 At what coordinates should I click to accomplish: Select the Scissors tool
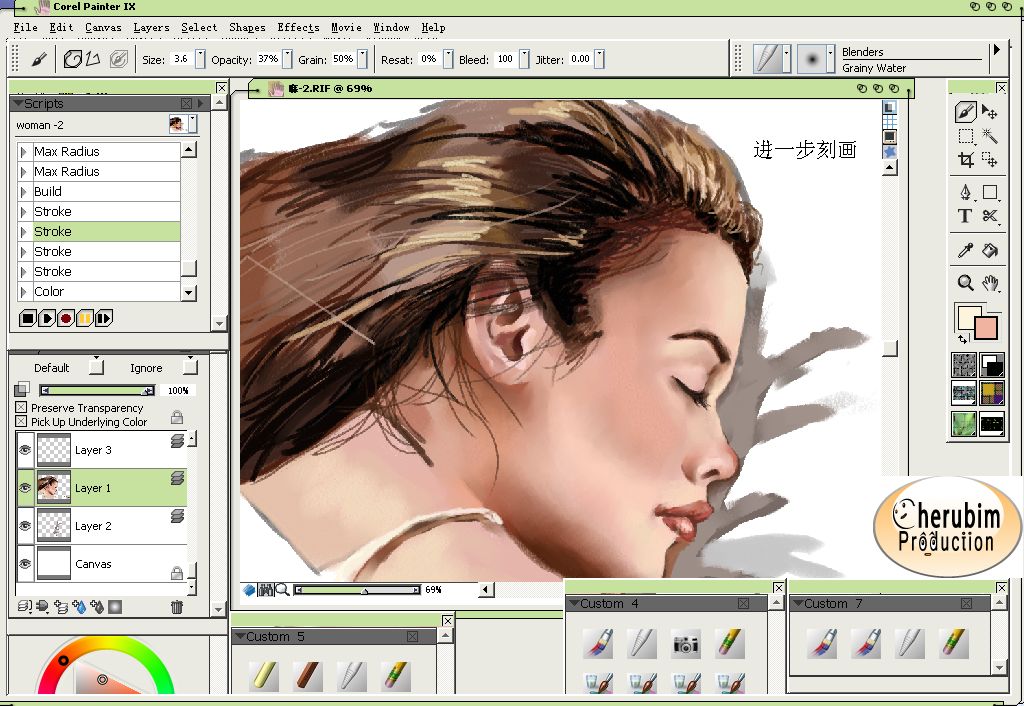(x=990, y=216)
